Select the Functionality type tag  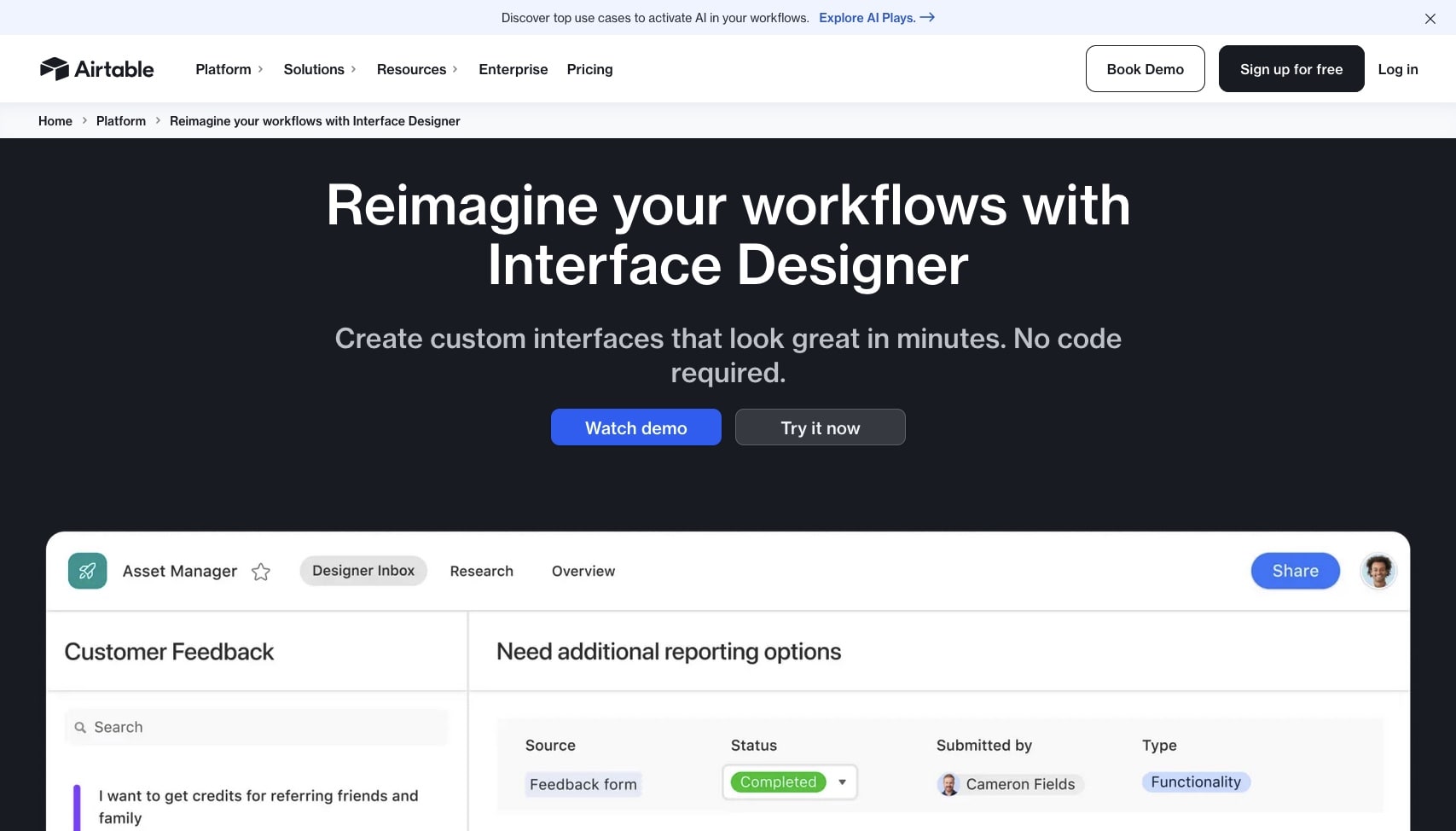click(x=1195, y=782)
